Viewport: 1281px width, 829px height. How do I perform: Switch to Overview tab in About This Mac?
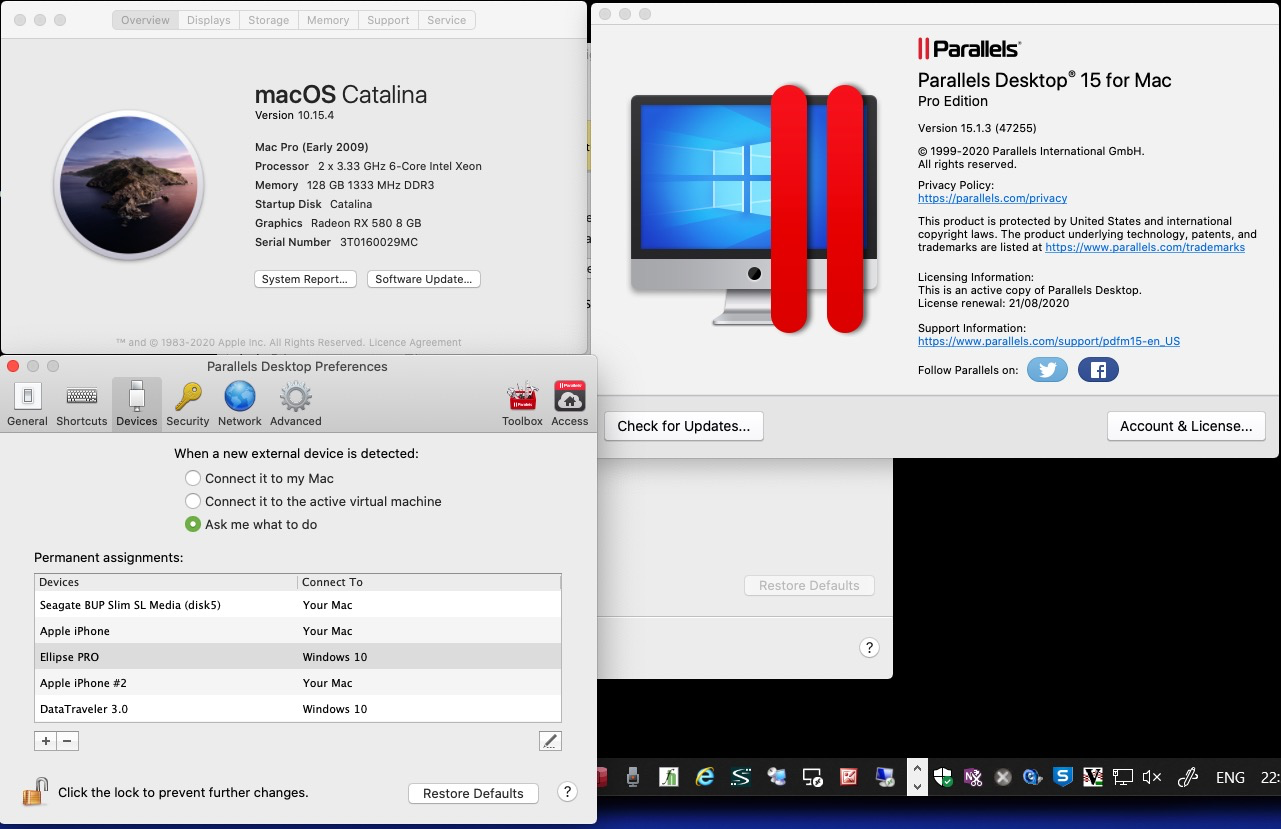tap(146, 20)
